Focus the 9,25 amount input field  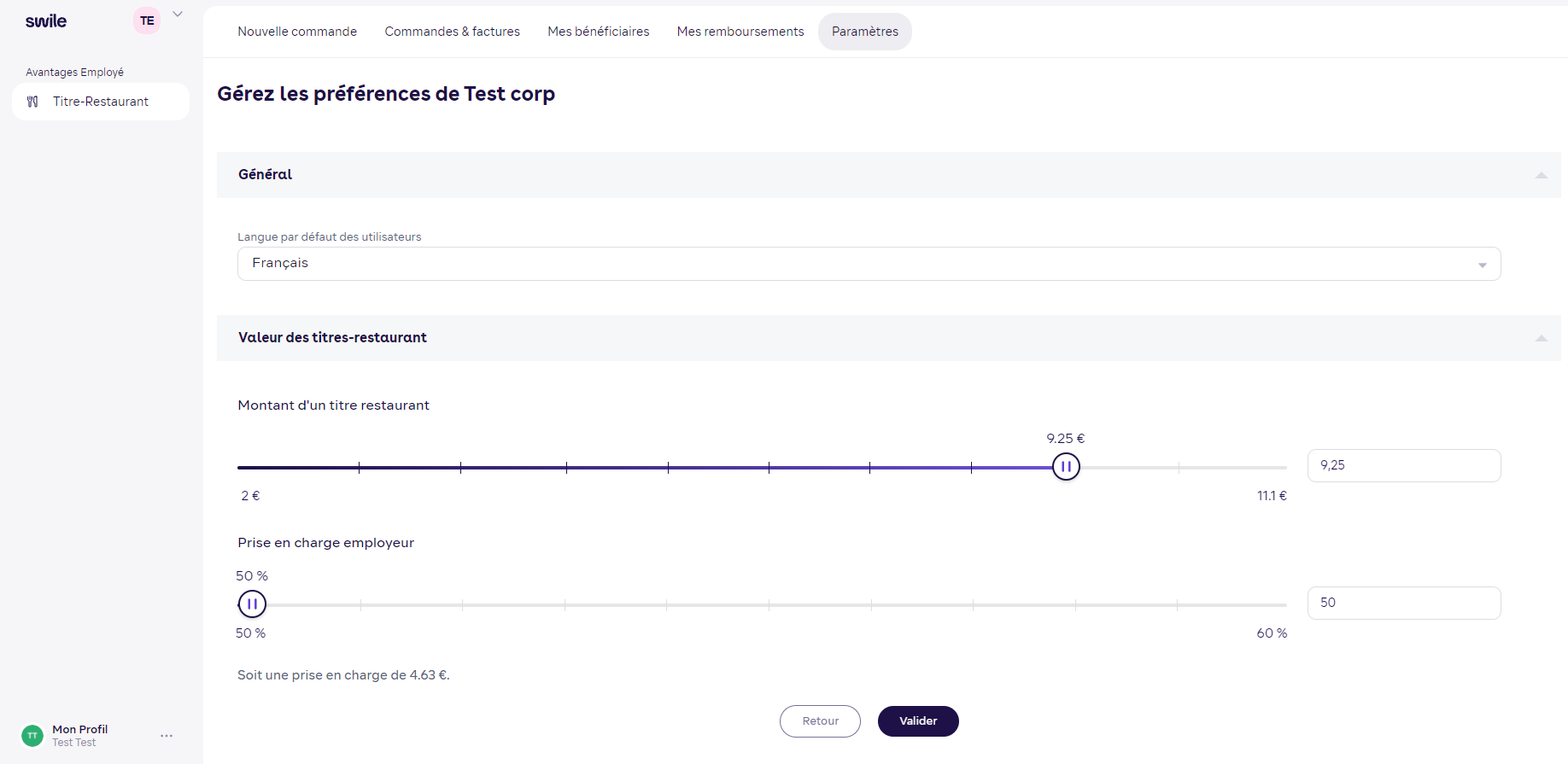click(x=1403, y=466)
